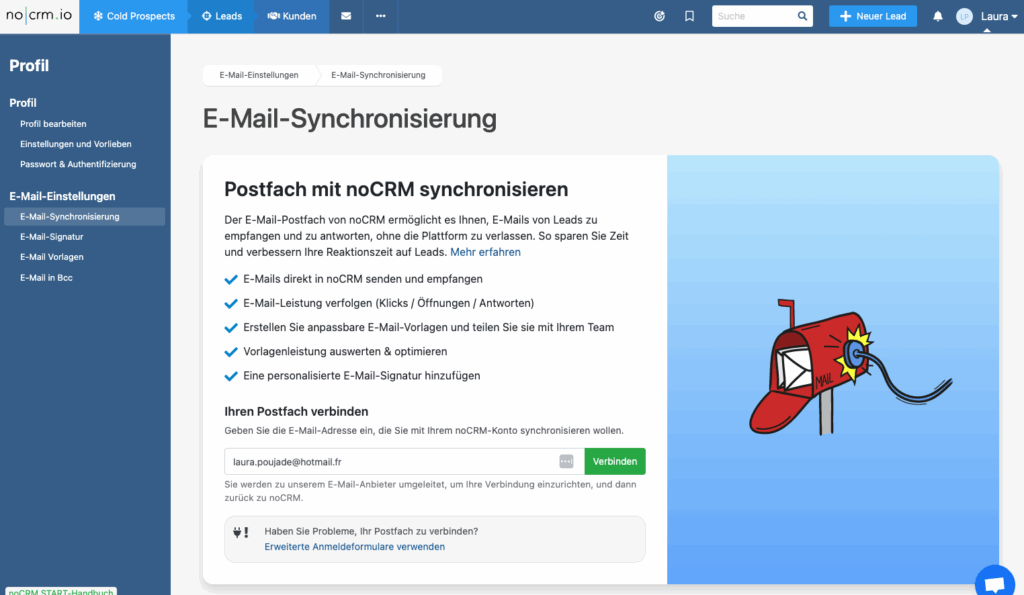
Task: Follow the Mehr erfahren link
Action: point(485,252)
